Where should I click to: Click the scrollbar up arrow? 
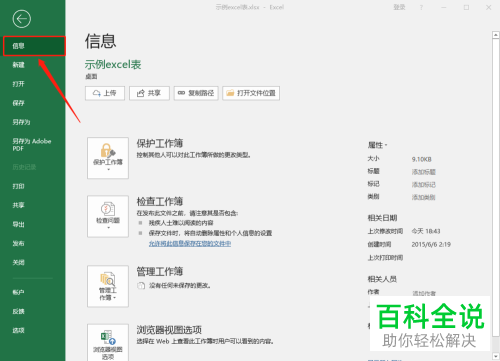[496, 35]
